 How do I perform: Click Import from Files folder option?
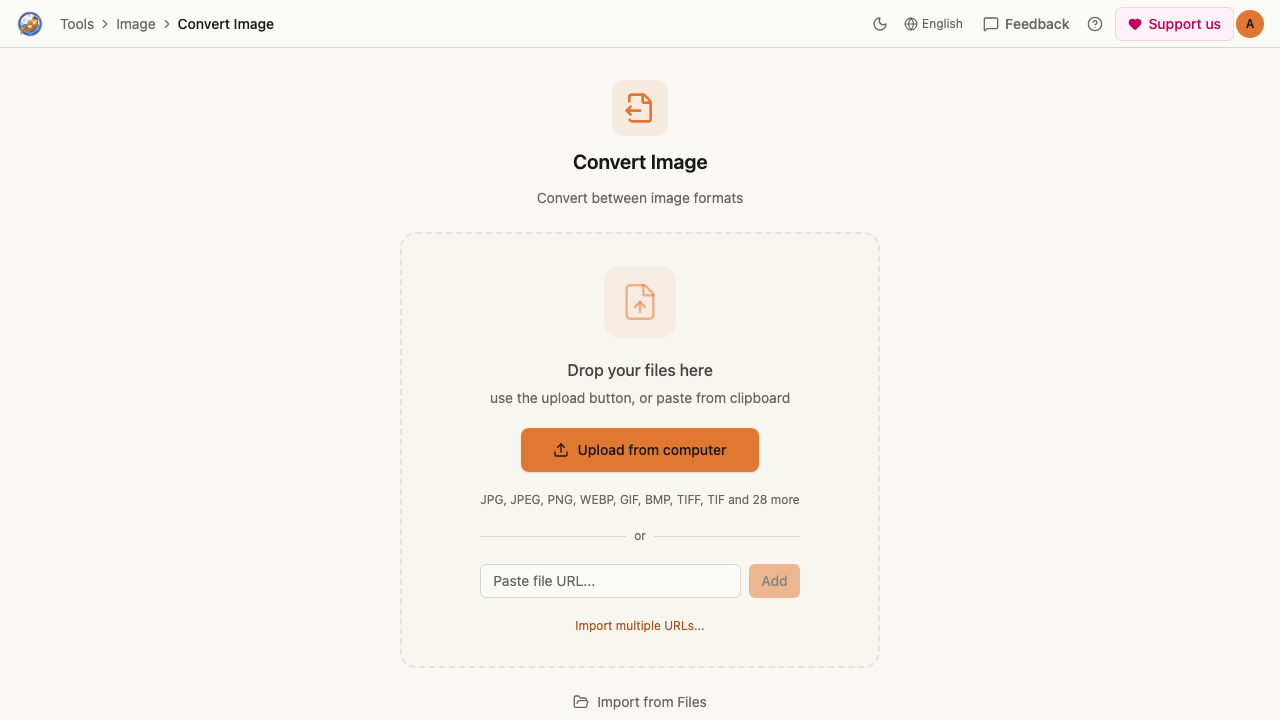pos(640,702)
